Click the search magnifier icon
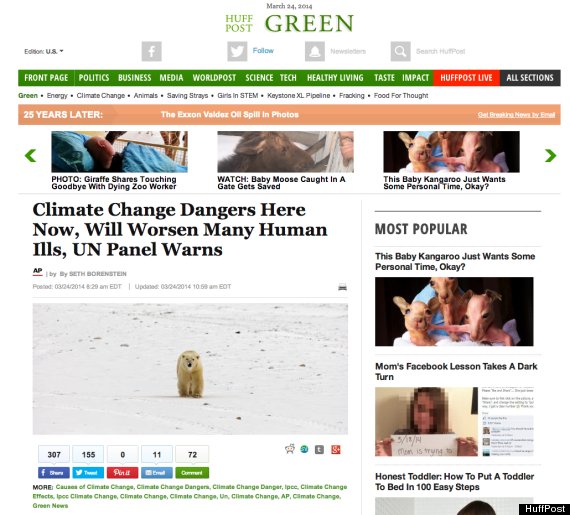The width and height of the screenshot is (570, 515). [401, 51]
